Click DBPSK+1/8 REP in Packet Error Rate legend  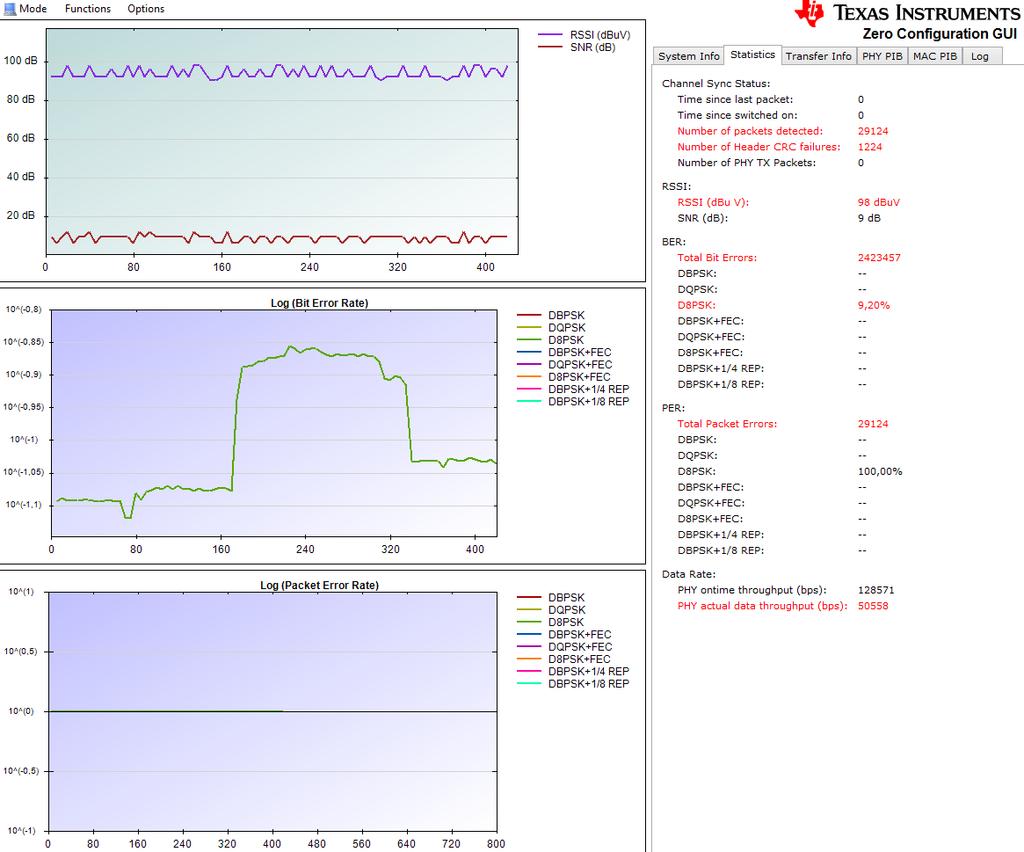(x=573, y=684)
